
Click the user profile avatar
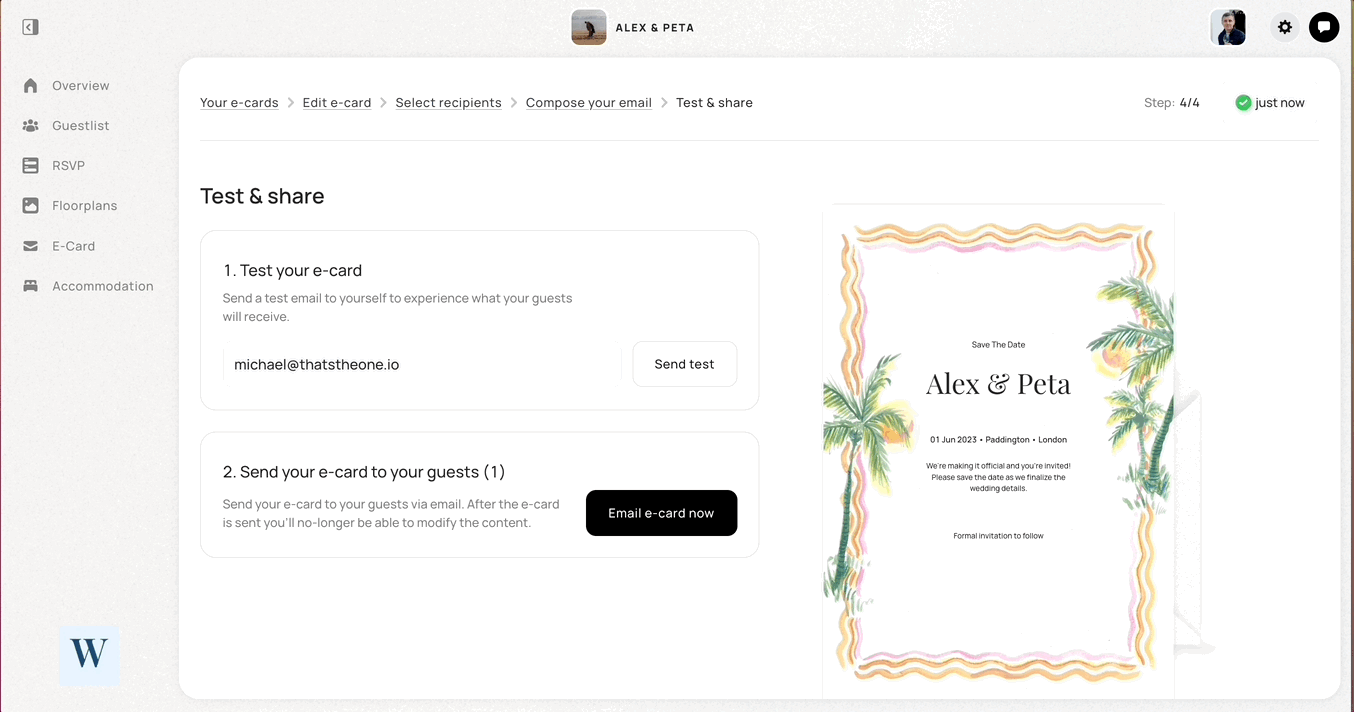1228,27
